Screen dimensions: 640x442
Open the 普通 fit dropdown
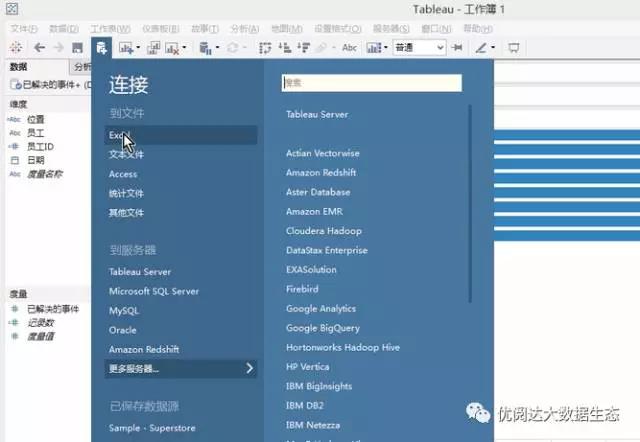419,48
